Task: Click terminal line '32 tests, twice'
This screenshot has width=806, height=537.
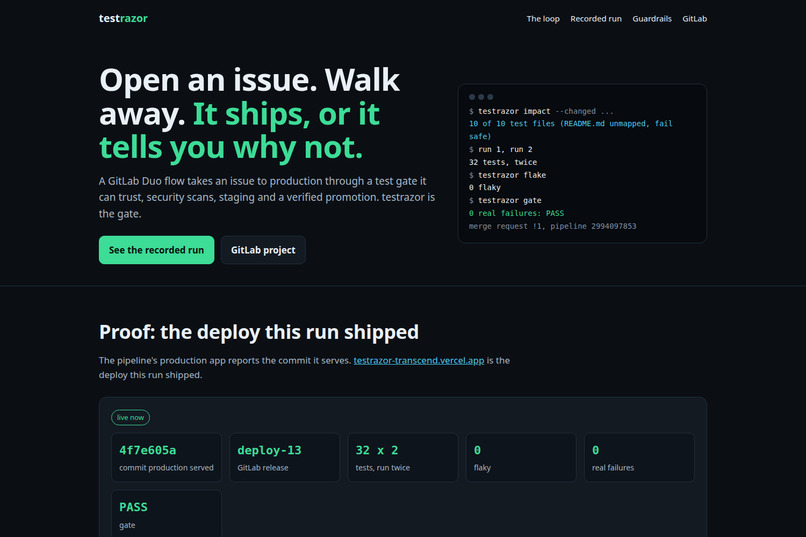Action: tap(502, 162)
